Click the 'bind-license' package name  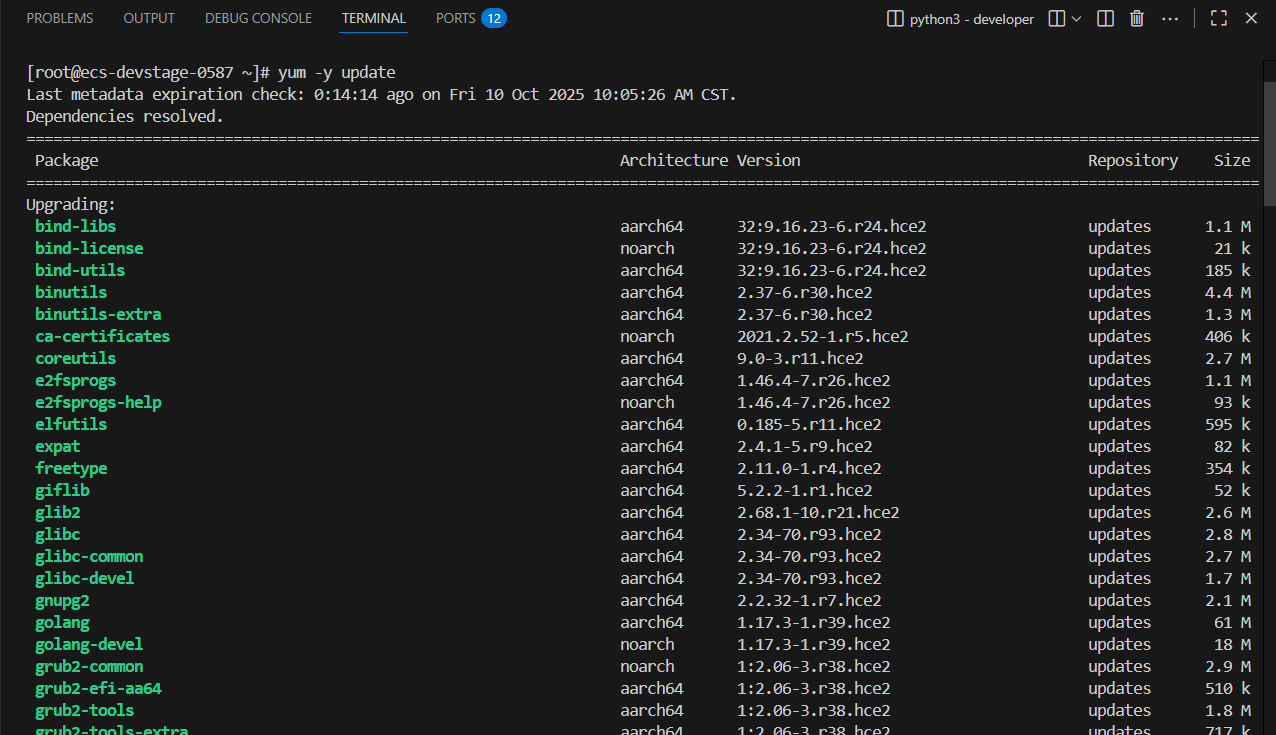(89, 248)
